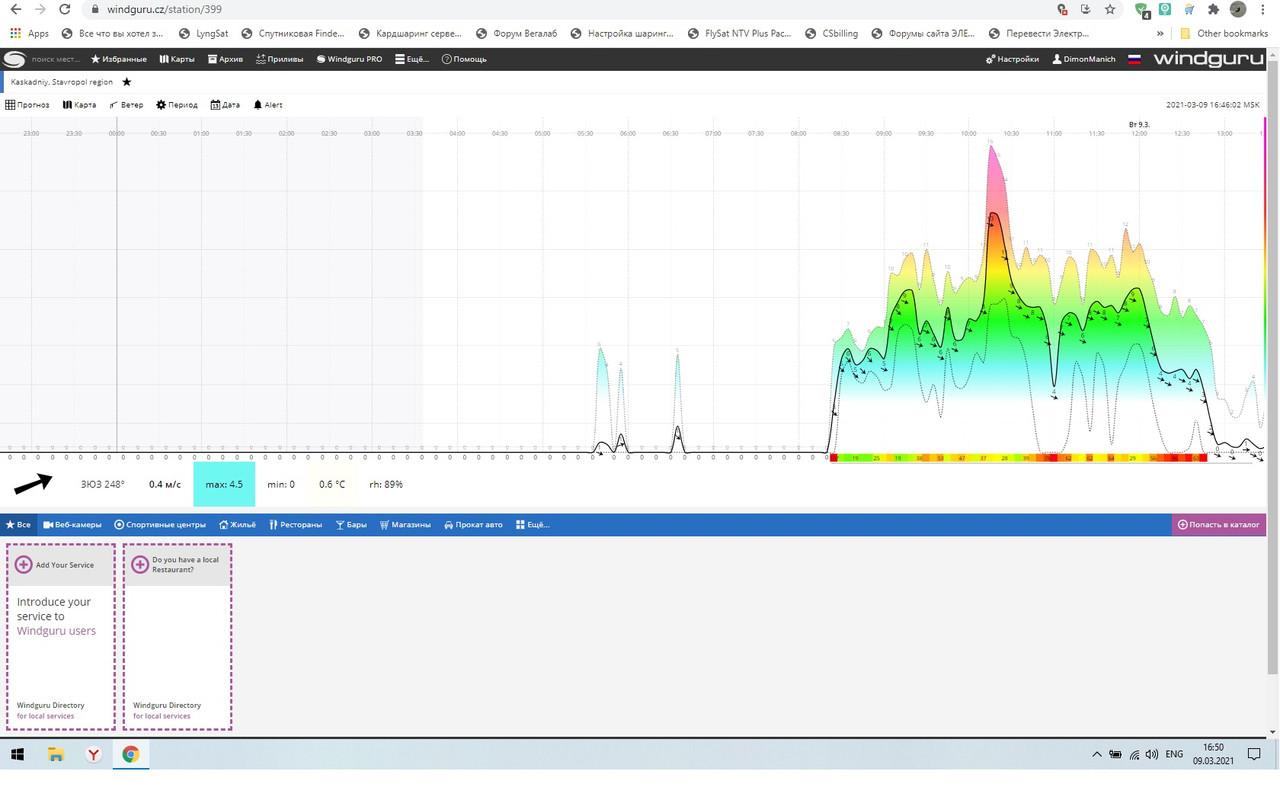The width and height of the screenshot is (1280, 800).
Task: Open Избранные favorites menu
Action: 119,59
